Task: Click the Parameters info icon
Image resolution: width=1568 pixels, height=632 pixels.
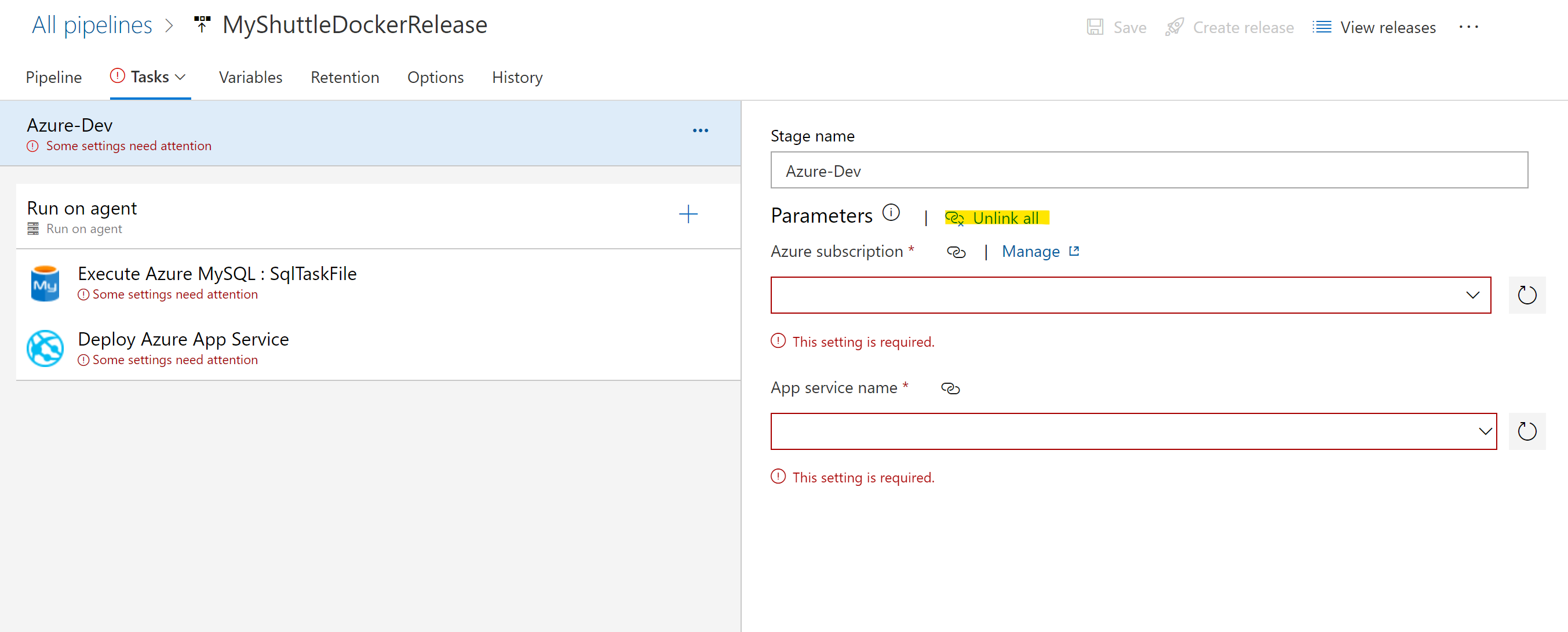Action: (x=891, y=212)
